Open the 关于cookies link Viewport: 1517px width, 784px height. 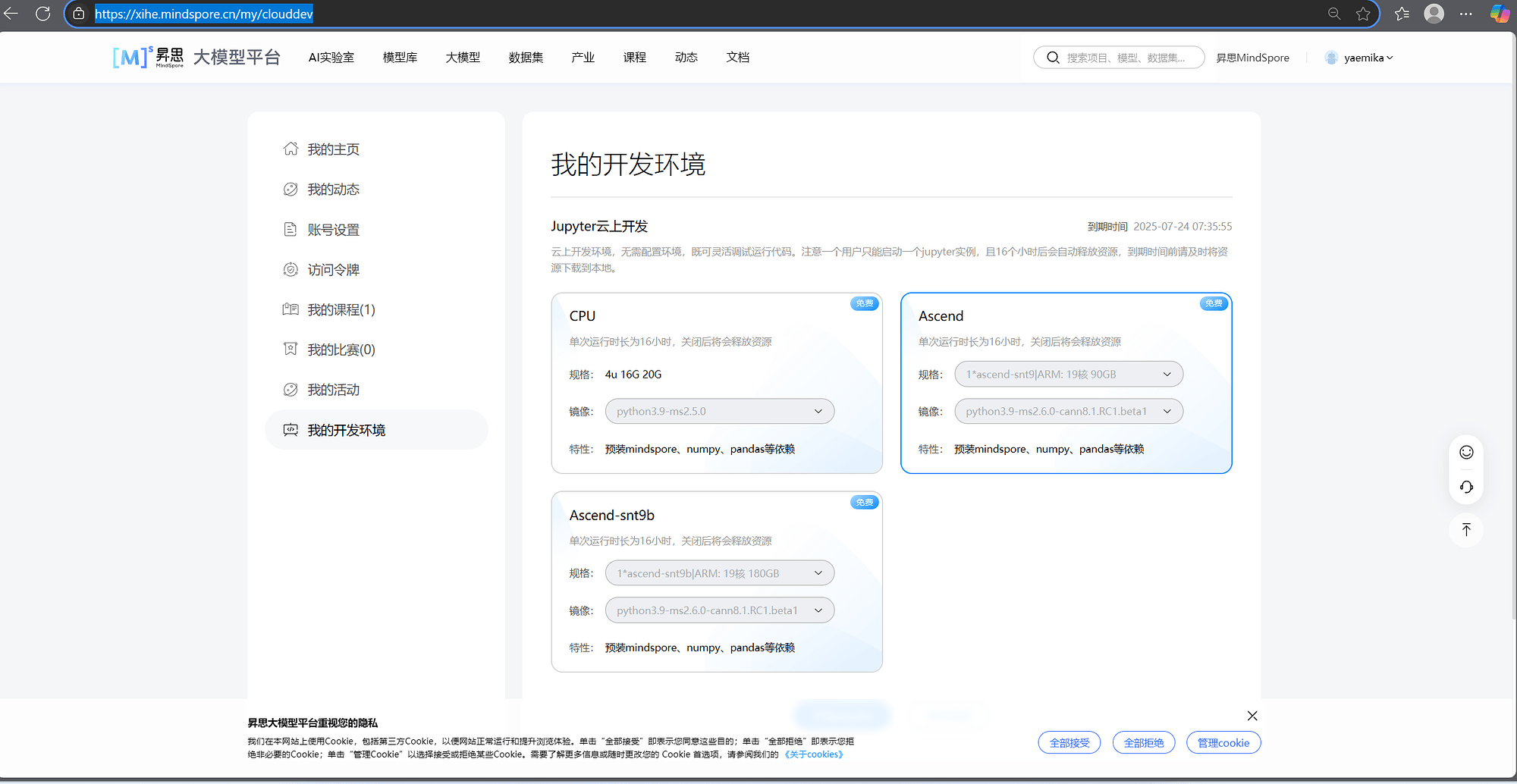813,754
